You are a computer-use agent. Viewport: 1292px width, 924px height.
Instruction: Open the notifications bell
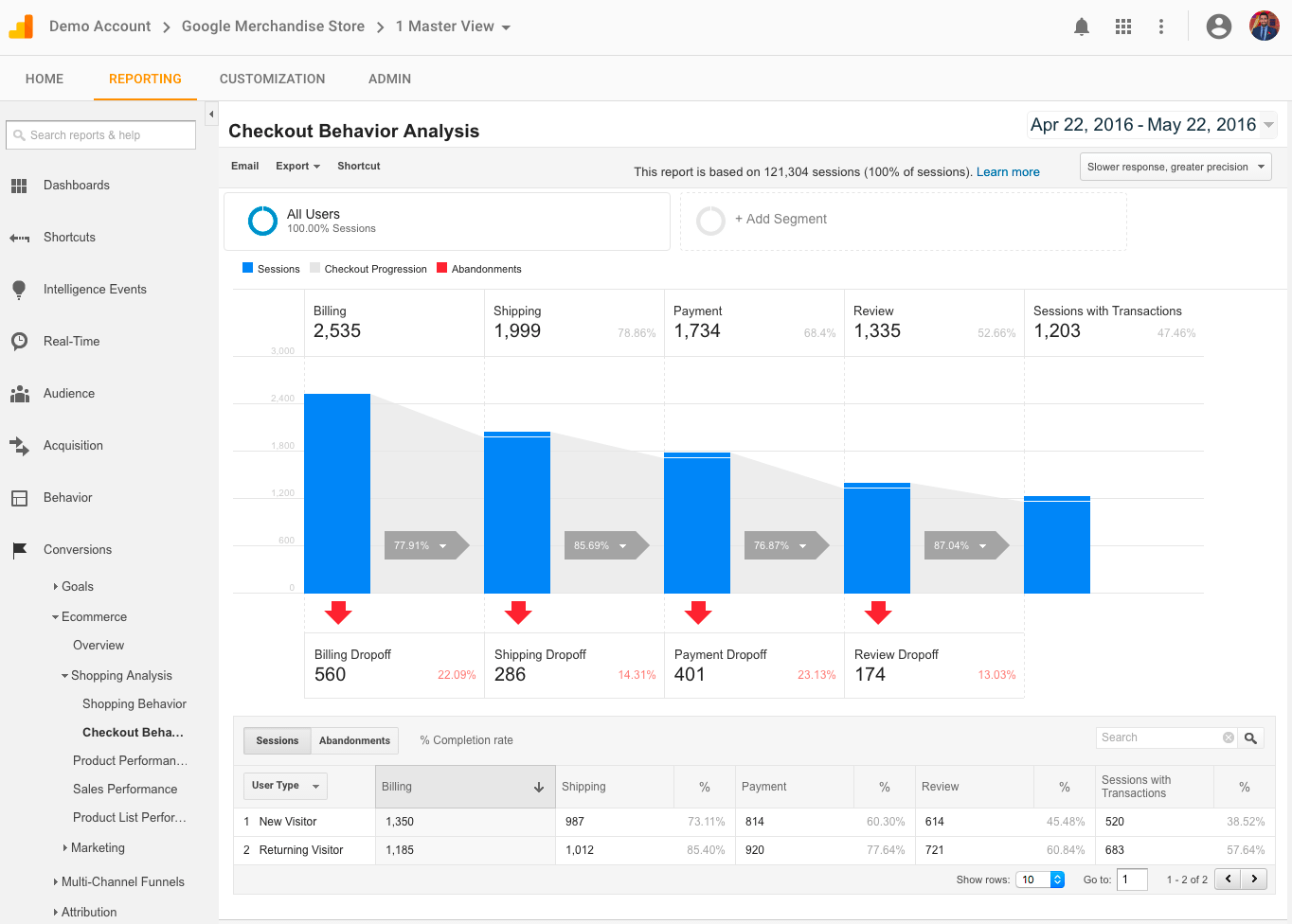pos(1081,26)
